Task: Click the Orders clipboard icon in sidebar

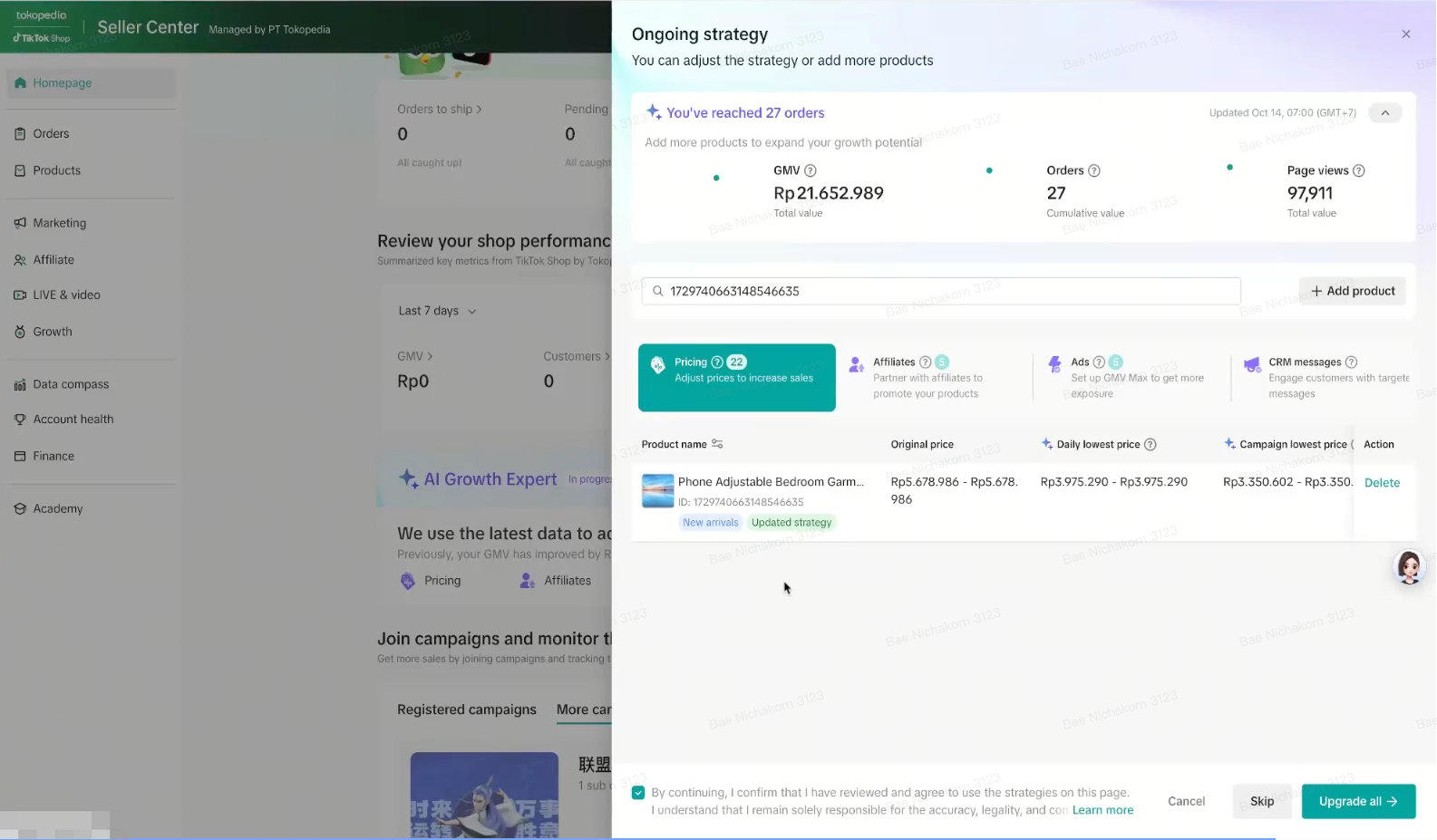Action: (20, 133)
